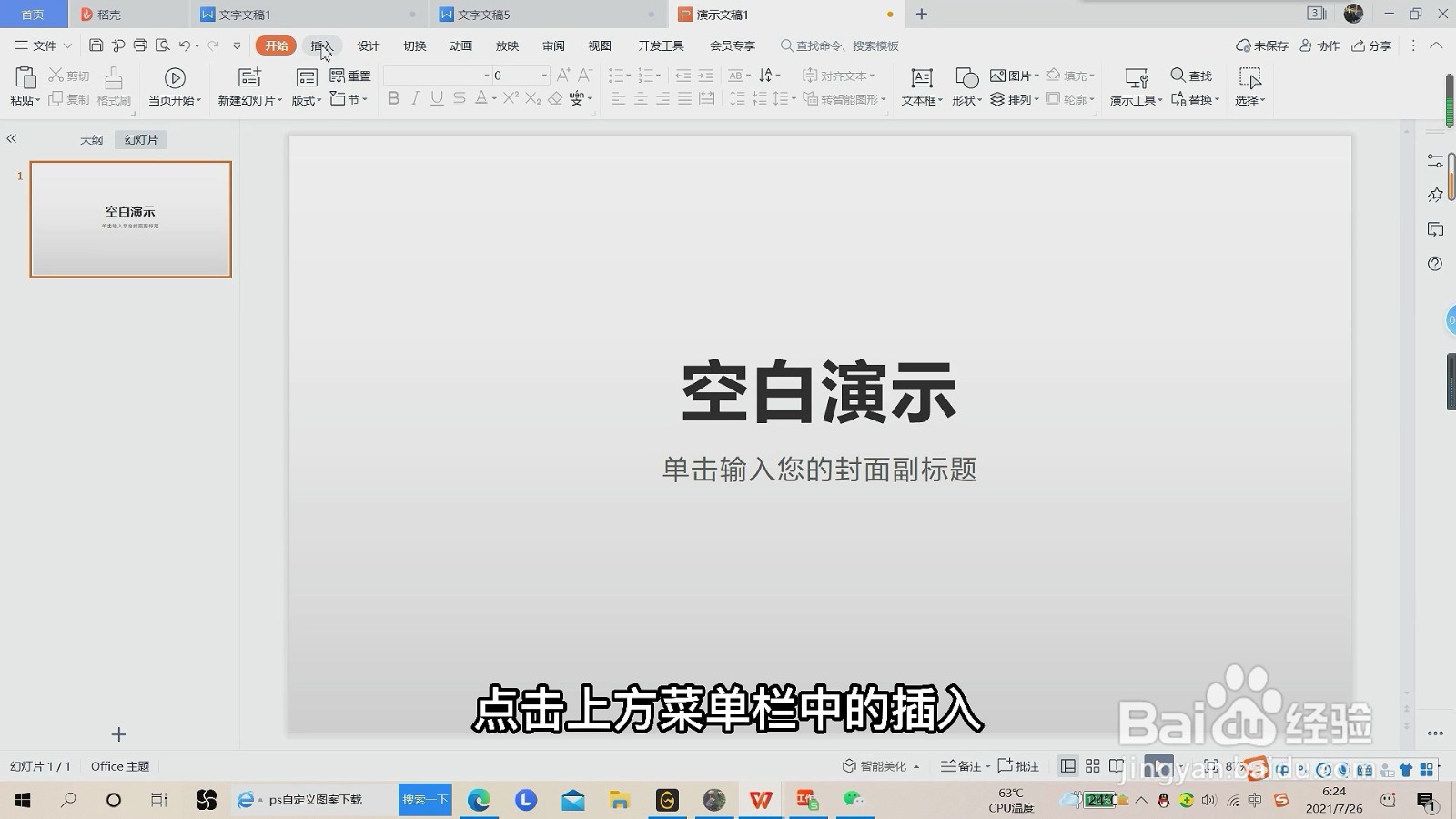1456x819 pixels.
Task: Switch to the 设计 ribbon tab
Action: point(367,45)
